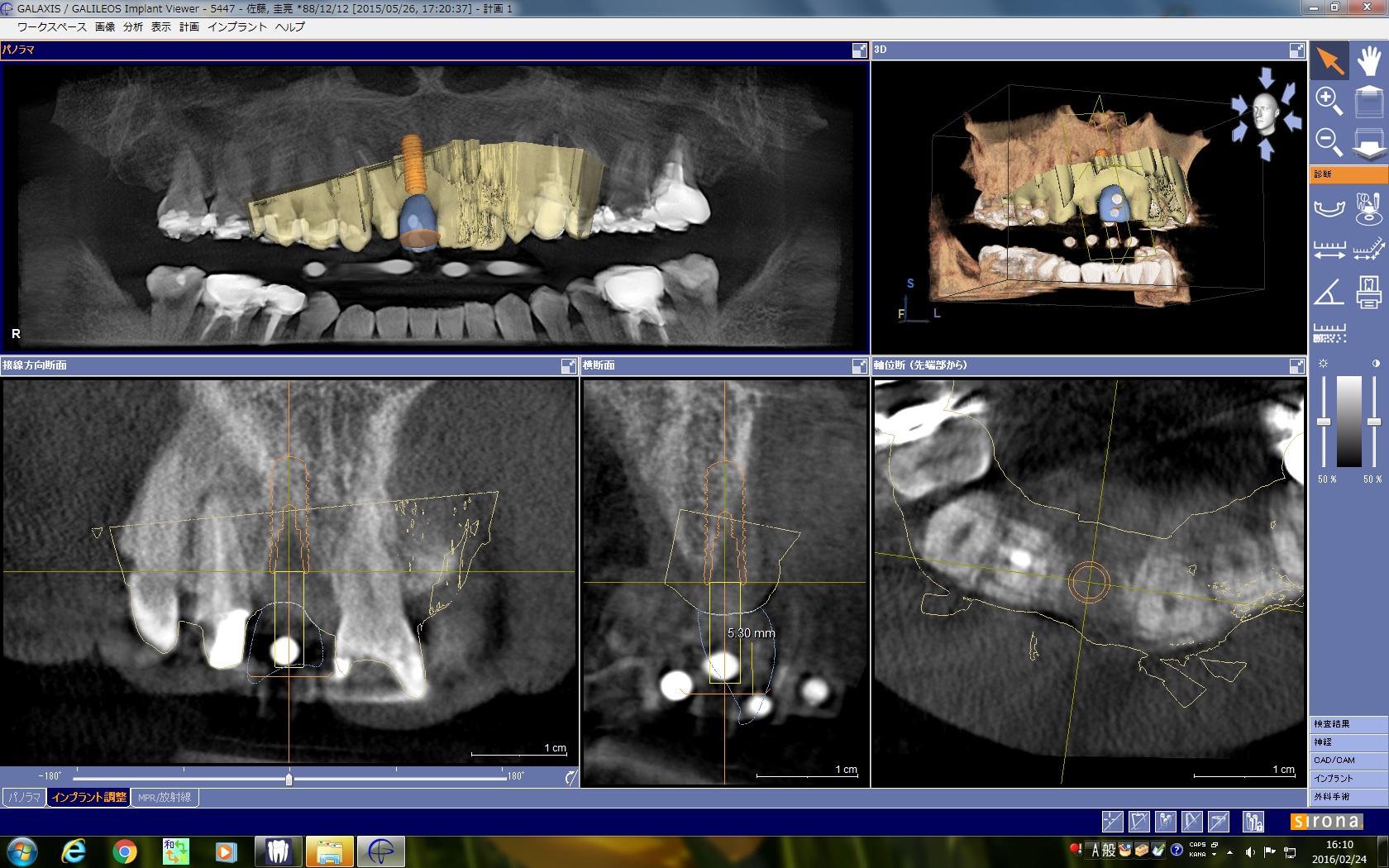This screenshot has width=1389, height=868.
Task: Open the ワークスペース menu
Action: coord(51,27)
